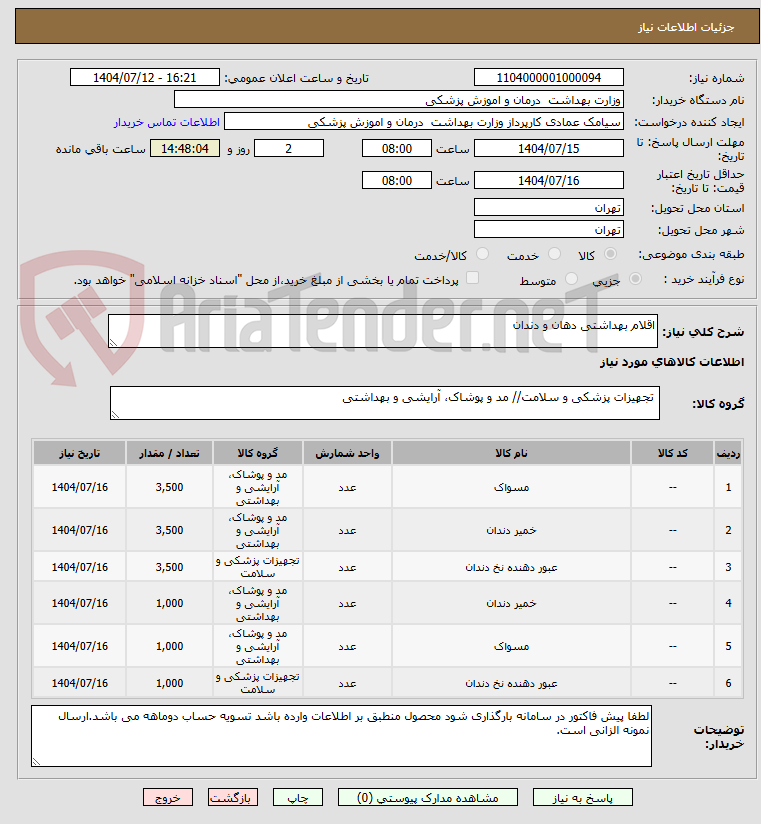Viewport: 761px width, 824px height.
Task: Select the متوسط purchase type radio
Action: click(x=571, y=279)
